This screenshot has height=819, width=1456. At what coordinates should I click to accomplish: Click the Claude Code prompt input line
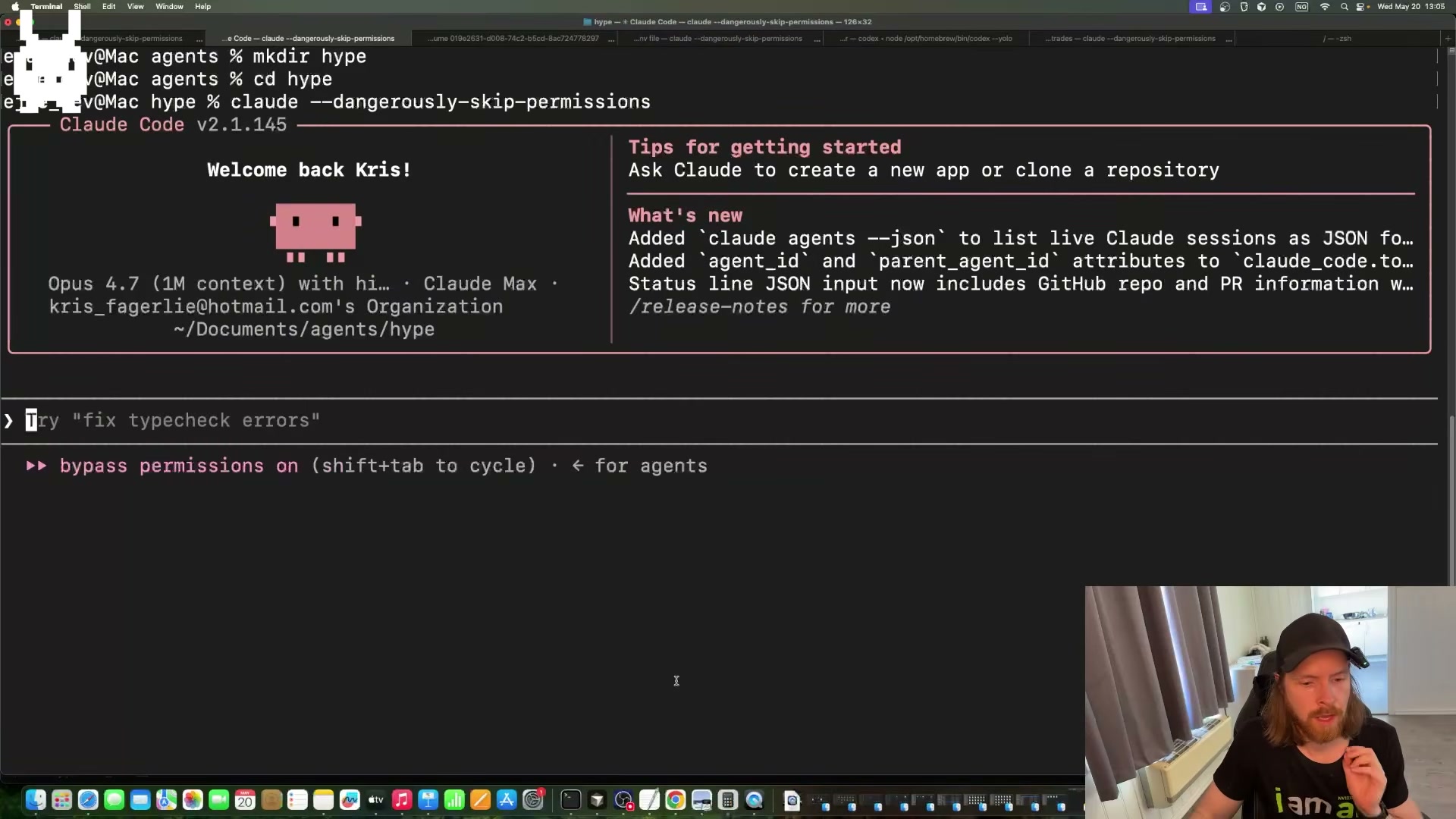pyautogui.click(x=719, y=421)
